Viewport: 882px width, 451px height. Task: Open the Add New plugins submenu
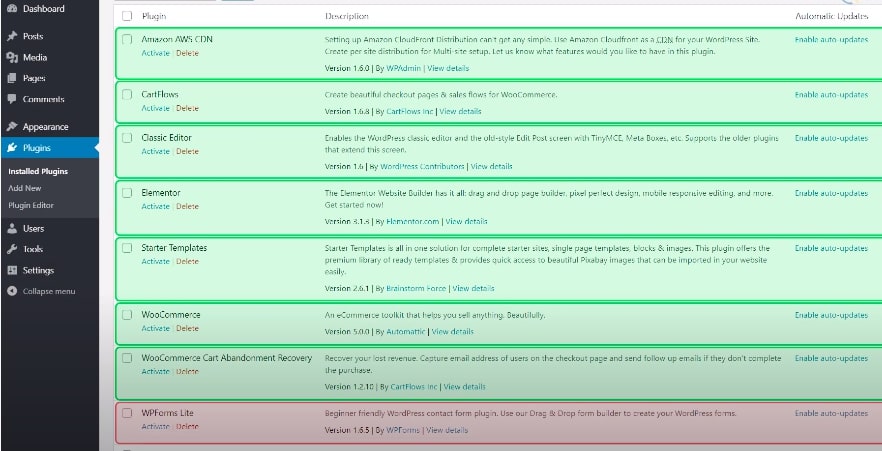[25, 188]
